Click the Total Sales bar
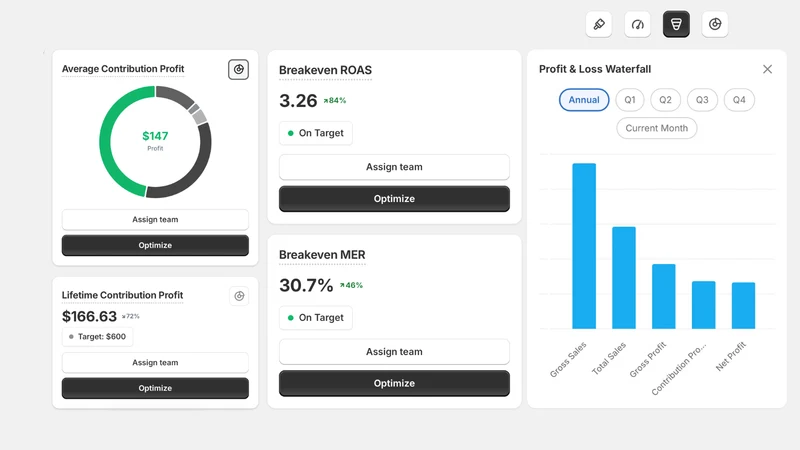The height and width of the screenshot is (450, 800). click(x=623, y=278)
